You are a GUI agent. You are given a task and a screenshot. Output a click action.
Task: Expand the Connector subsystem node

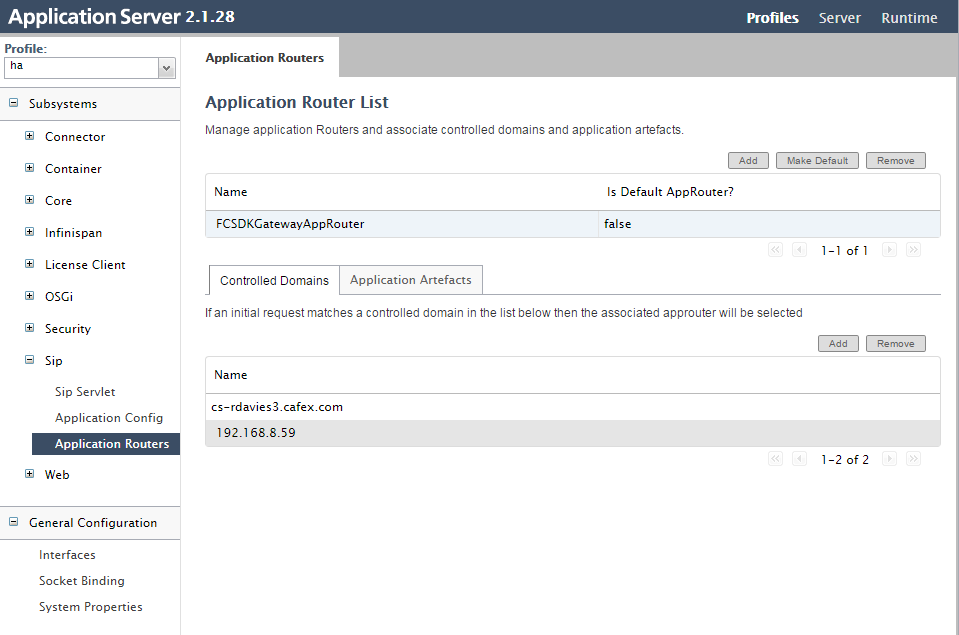point(29,136)
